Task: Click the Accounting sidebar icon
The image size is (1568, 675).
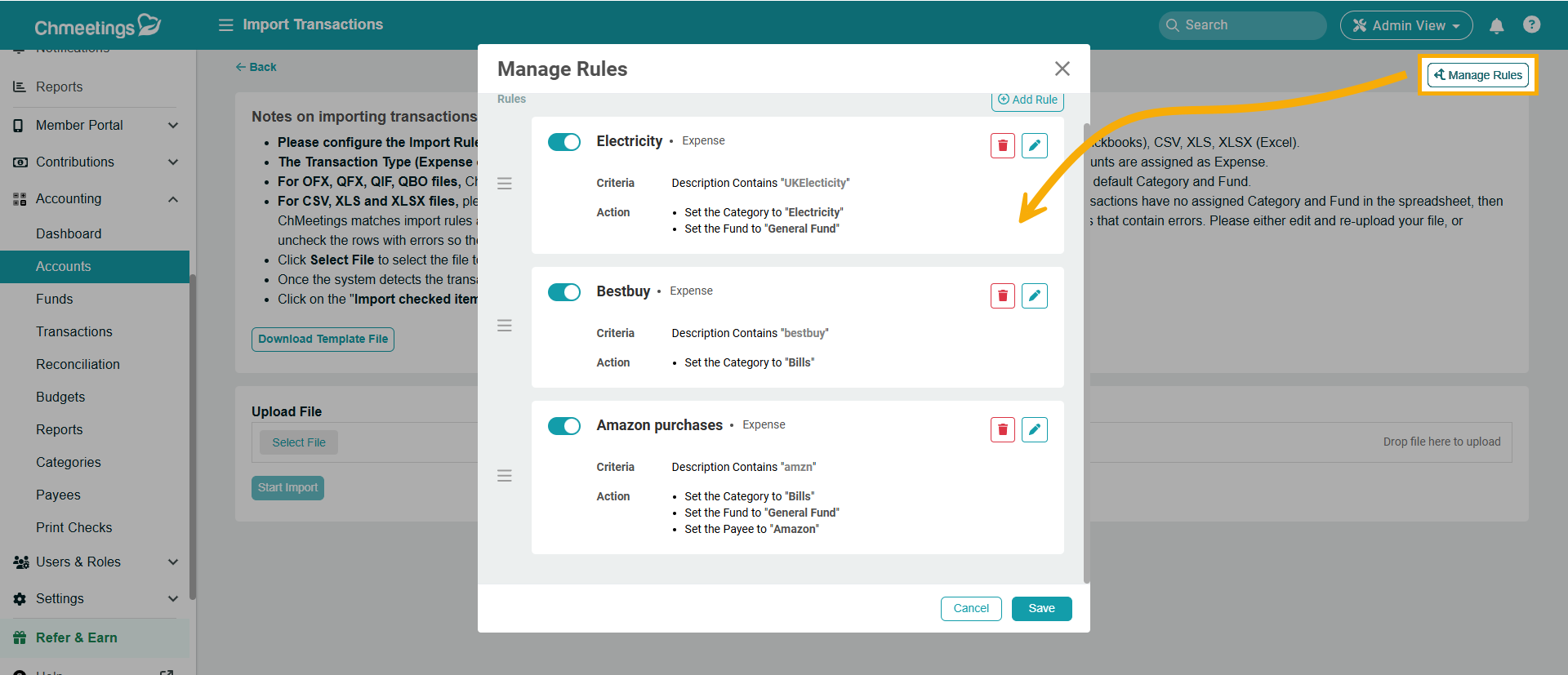Action: [20, 199]
